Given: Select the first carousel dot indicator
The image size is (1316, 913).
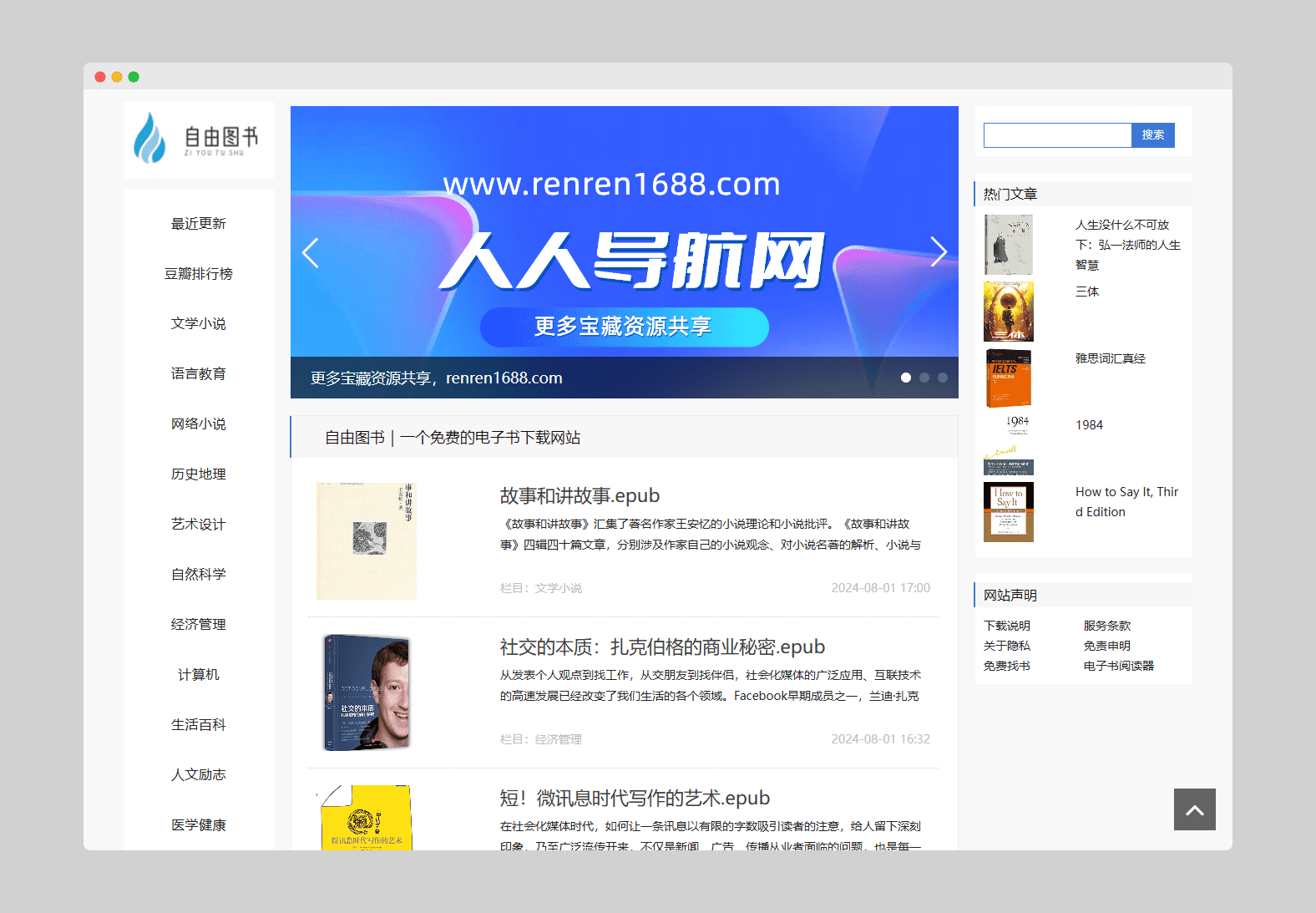Looking at the screenshot, I should [906, 378].
